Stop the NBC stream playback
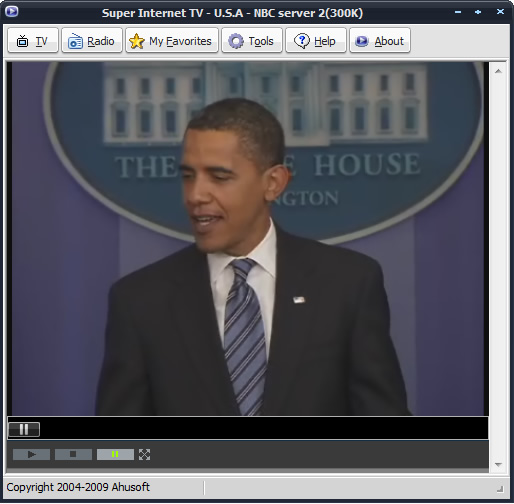Viewport: 514px width, 504px height. click(x=73, y=454)
